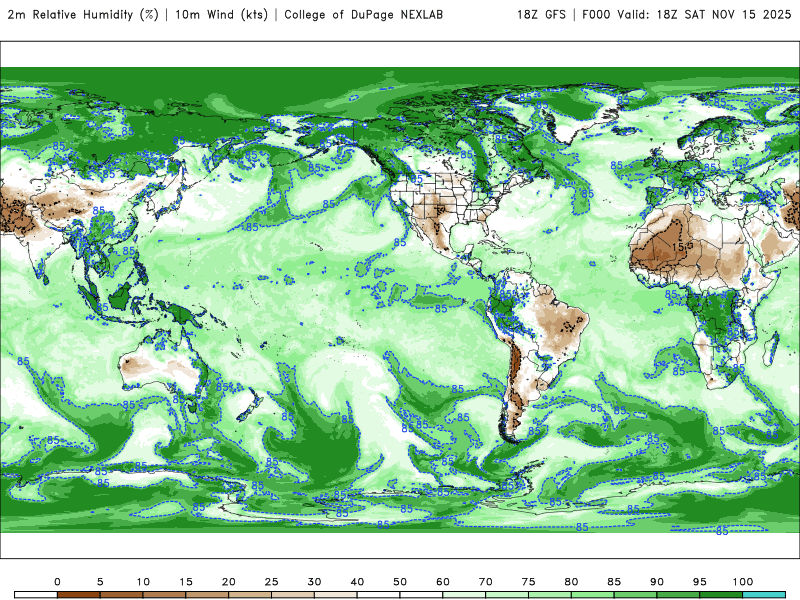Select the cream 30–40 legend swatch
The height and width of the screenshot is (600, 800).
(336, 595)
